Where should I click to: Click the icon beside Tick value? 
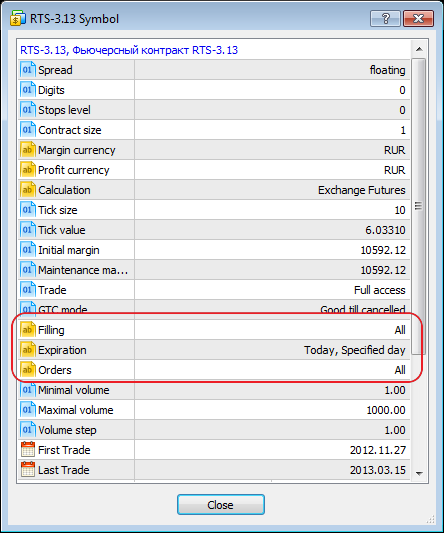pyautogui.click(x=28, y=230)
